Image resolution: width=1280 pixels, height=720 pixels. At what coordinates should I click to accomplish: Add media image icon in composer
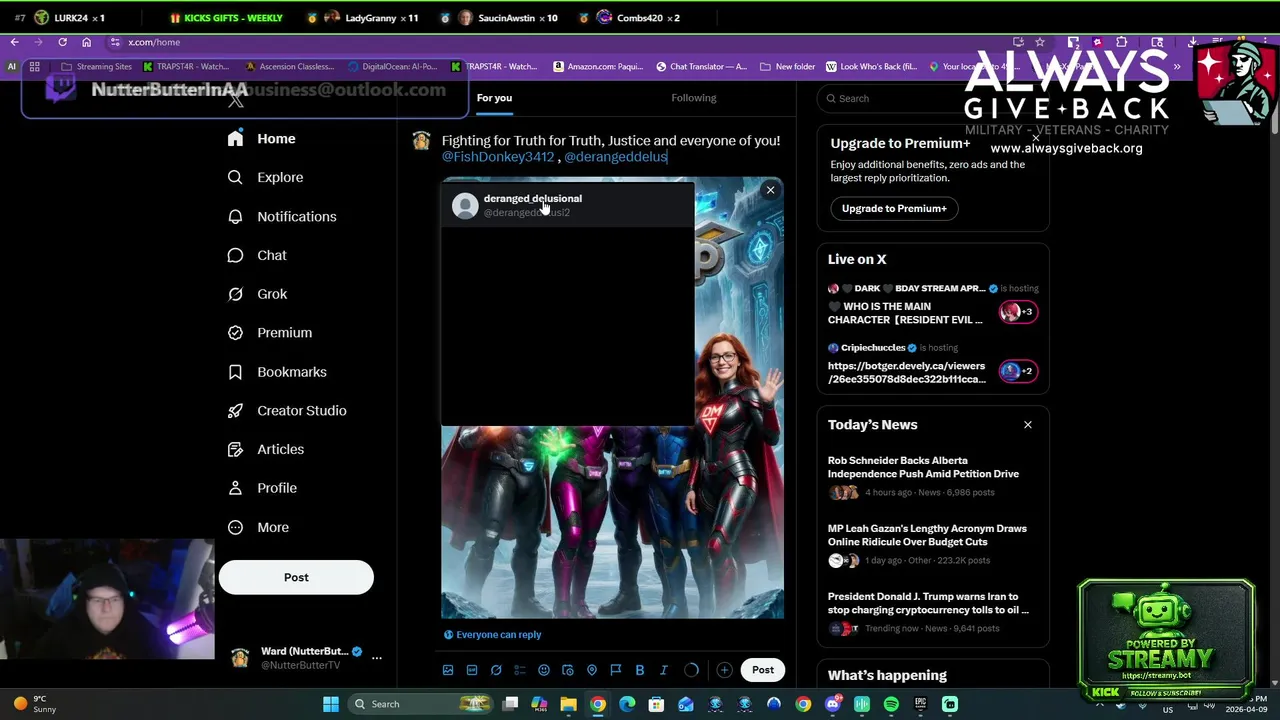coord(448,670)
